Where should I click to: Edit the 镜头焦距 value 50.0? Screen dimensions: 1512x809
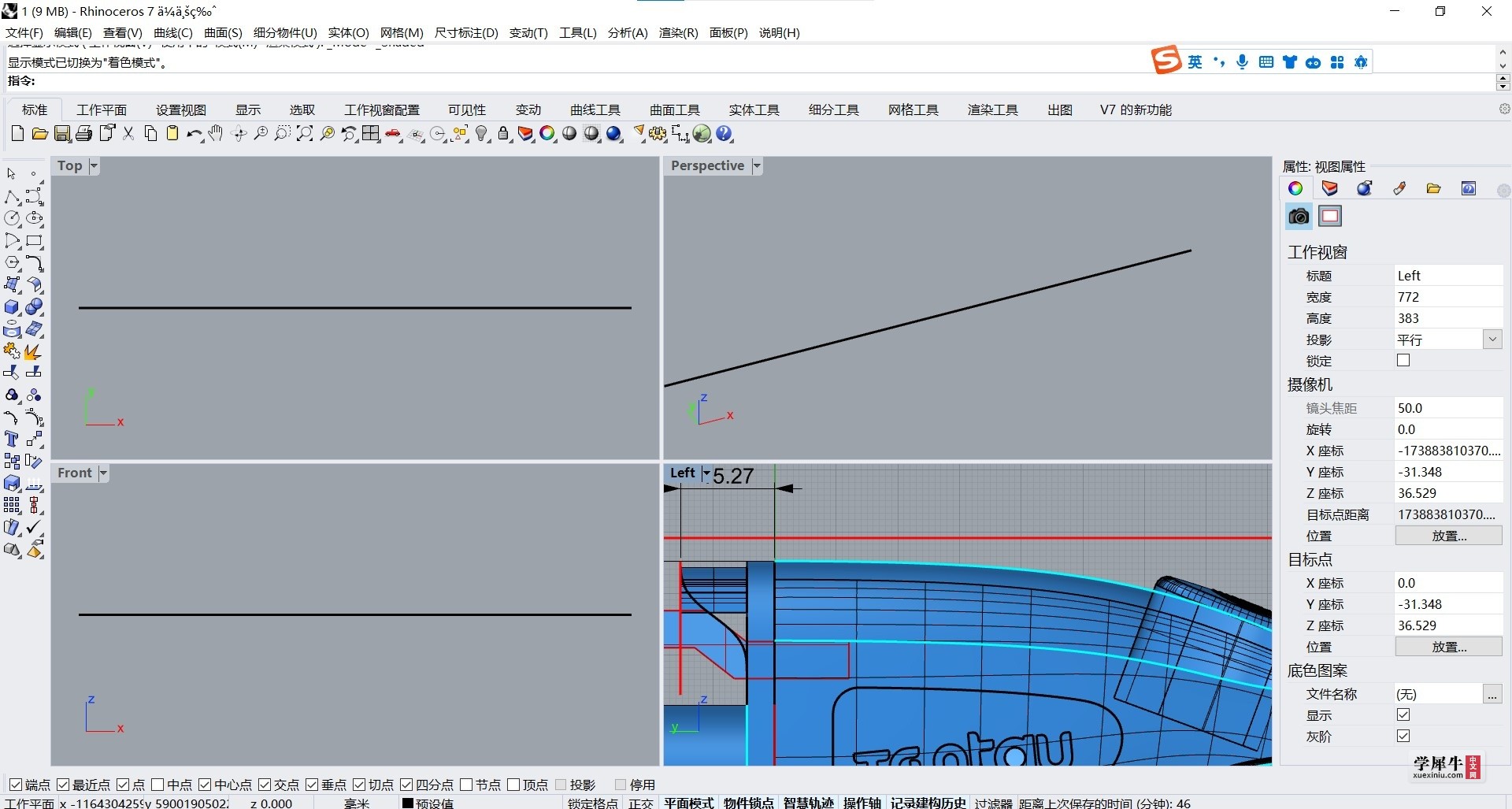pos(1448,408)
